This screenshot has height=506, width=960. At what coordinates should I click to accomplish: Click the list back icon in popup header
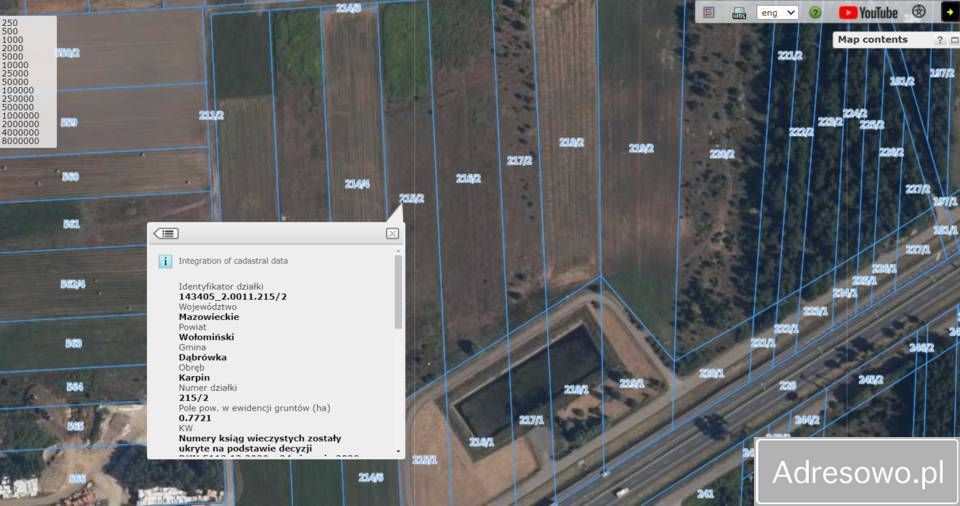point(166,233)
